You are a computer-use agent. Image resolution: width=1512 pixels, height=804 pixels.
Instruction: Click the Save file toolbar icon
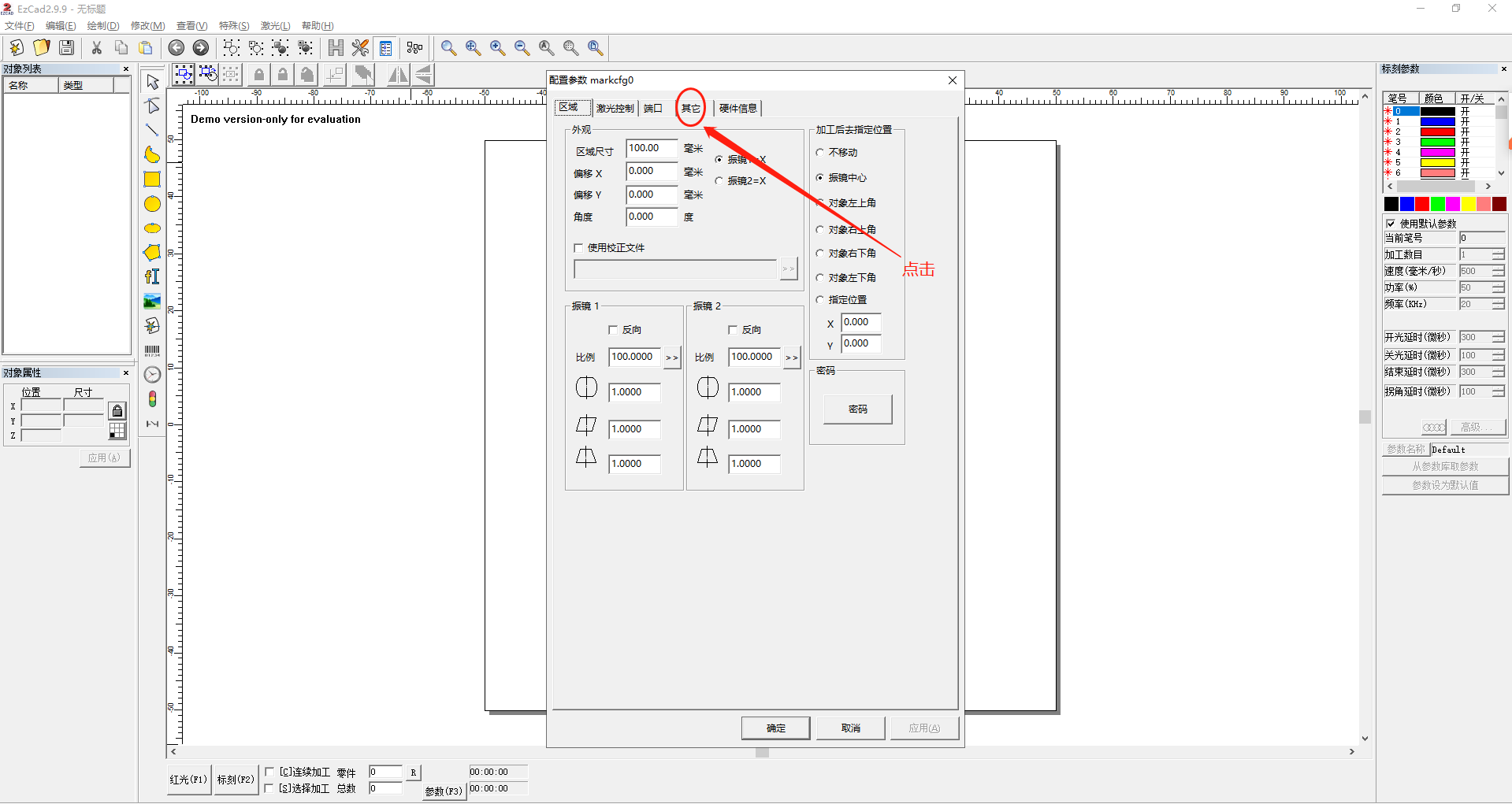pos(67,48)
